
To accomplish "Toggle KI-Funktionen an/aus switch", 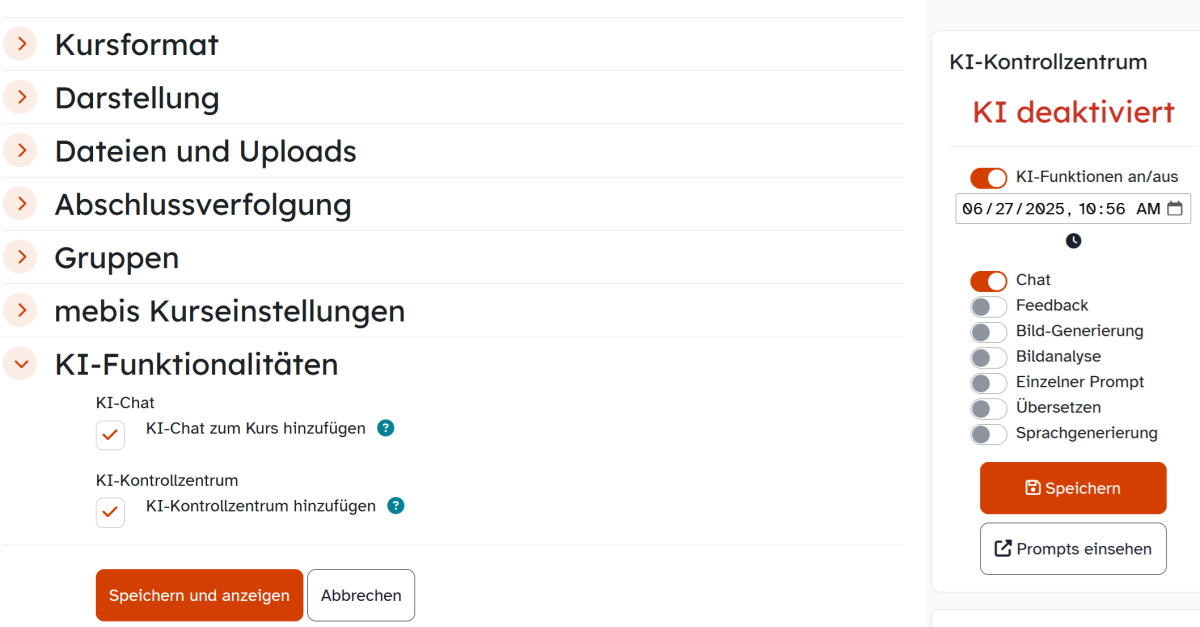I will pos(988,178).
